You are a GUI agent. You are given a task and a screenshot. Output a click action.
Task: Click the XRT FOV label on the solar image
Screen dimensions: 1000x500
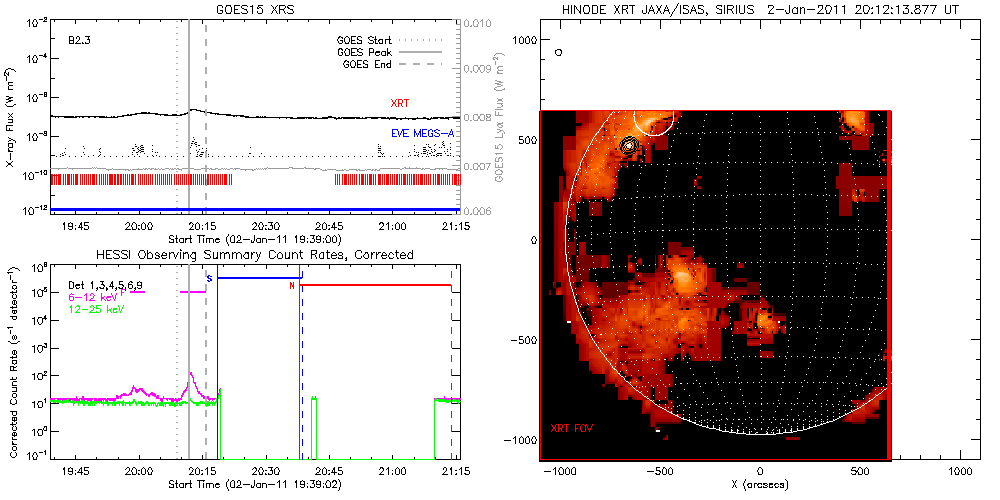(x=574, y=428)
